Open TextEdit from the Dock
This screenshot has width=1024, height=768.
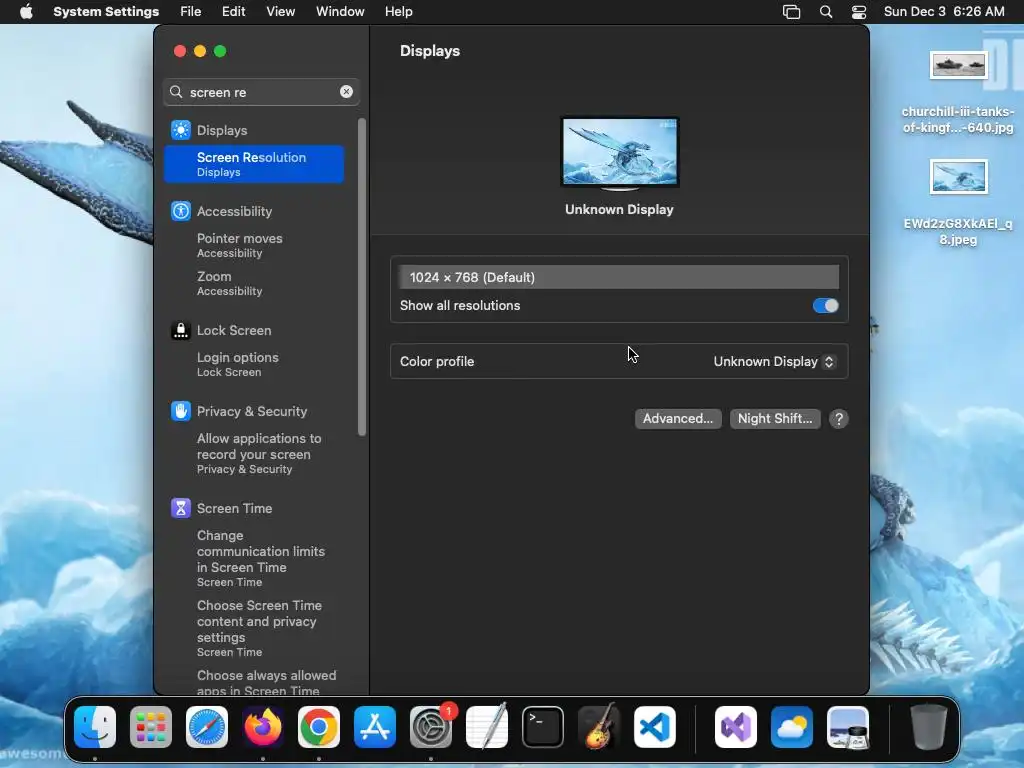487,727
